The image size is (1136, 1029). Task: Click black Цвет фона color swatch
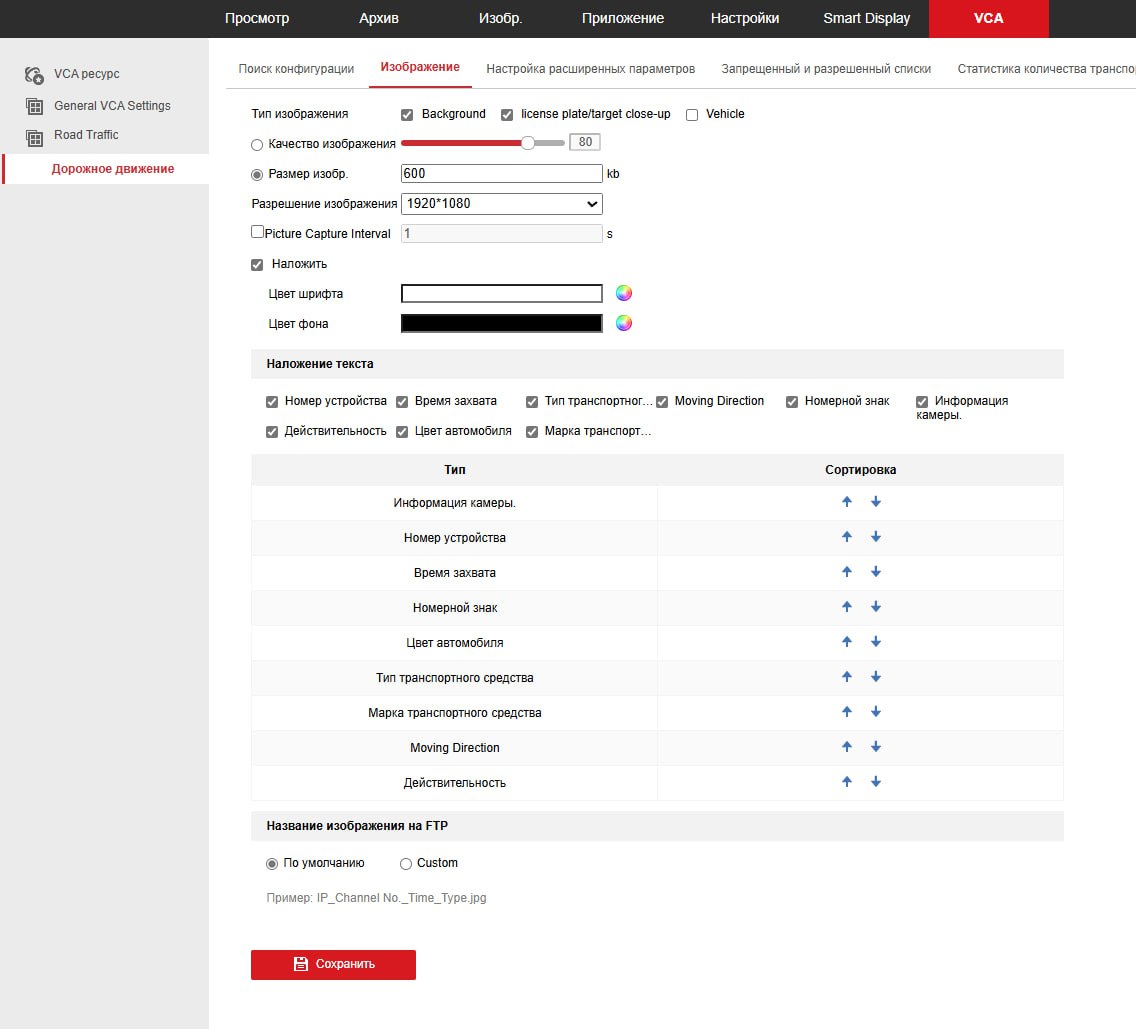click(501, 323)
